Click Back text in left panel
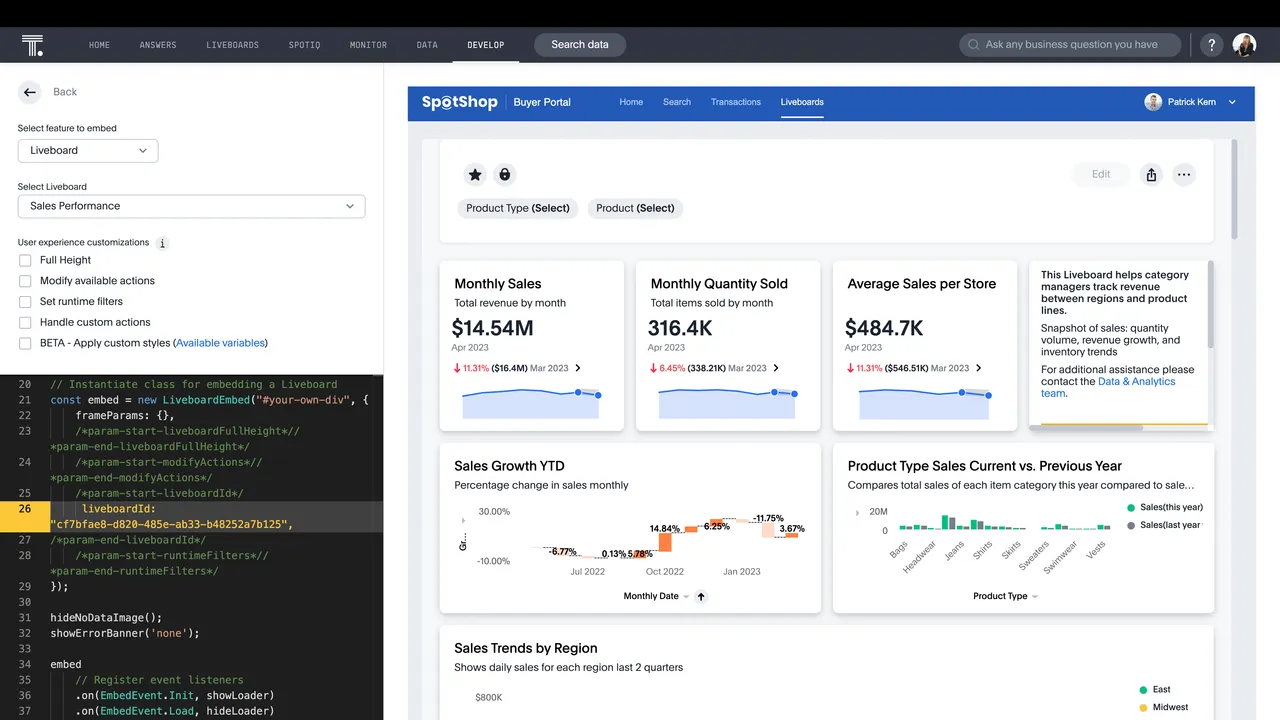The height and width of the screenshot is (720, 1280). 65,92
